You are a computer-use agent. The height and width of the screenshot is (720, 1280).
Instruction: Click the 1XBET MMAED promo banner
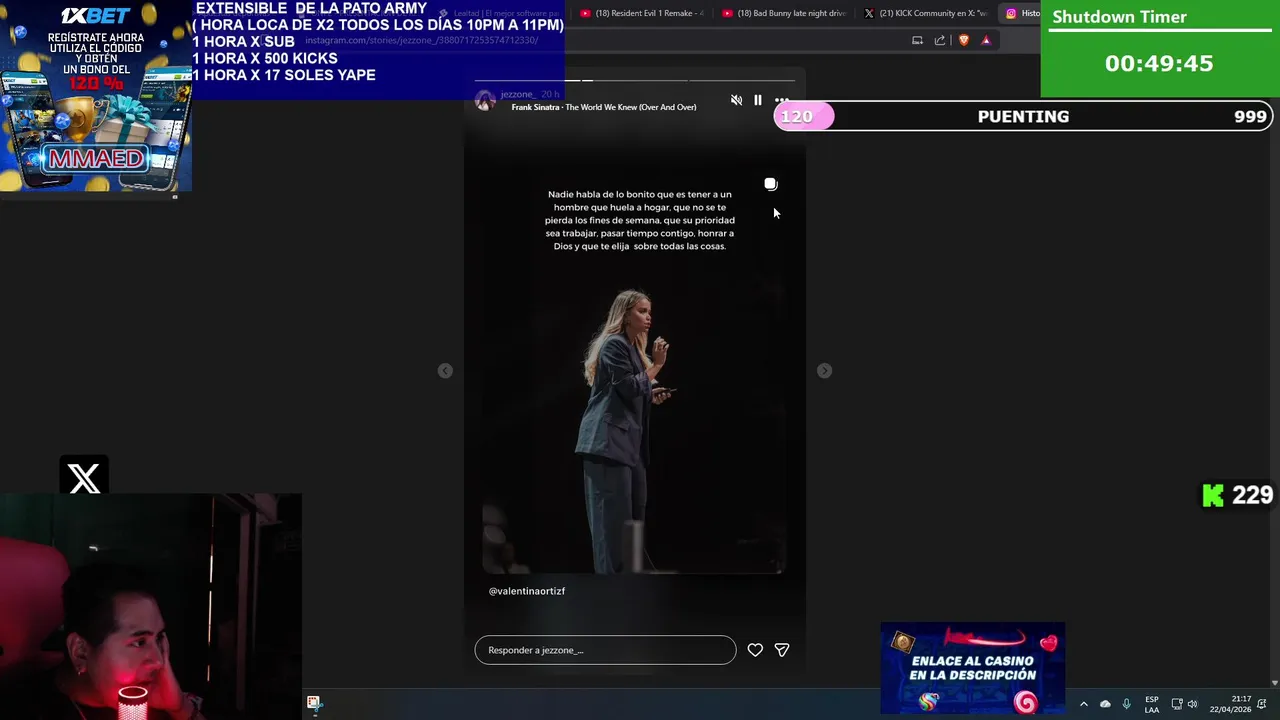(96, 95)
